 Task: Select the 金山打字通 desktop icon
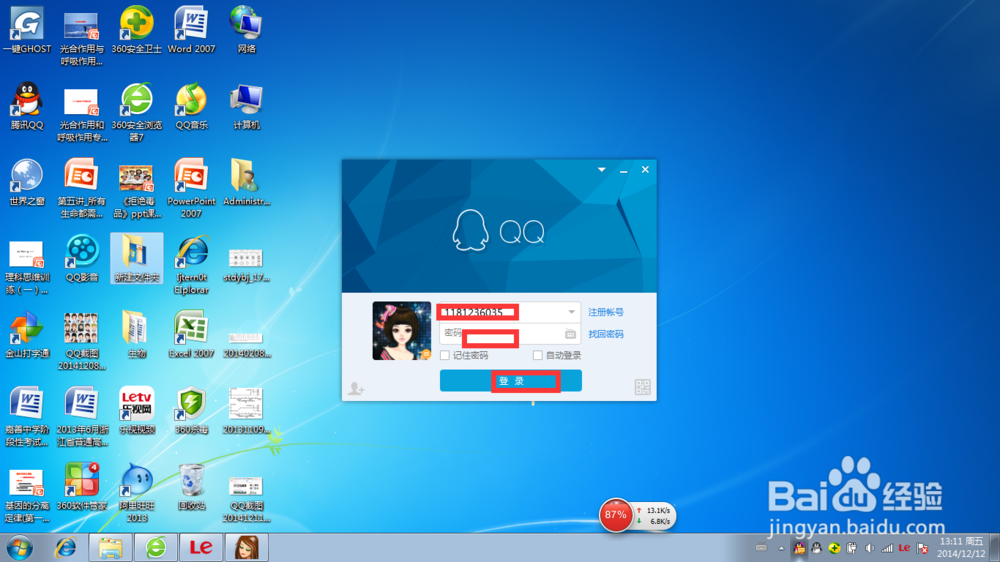coord(27,334)
